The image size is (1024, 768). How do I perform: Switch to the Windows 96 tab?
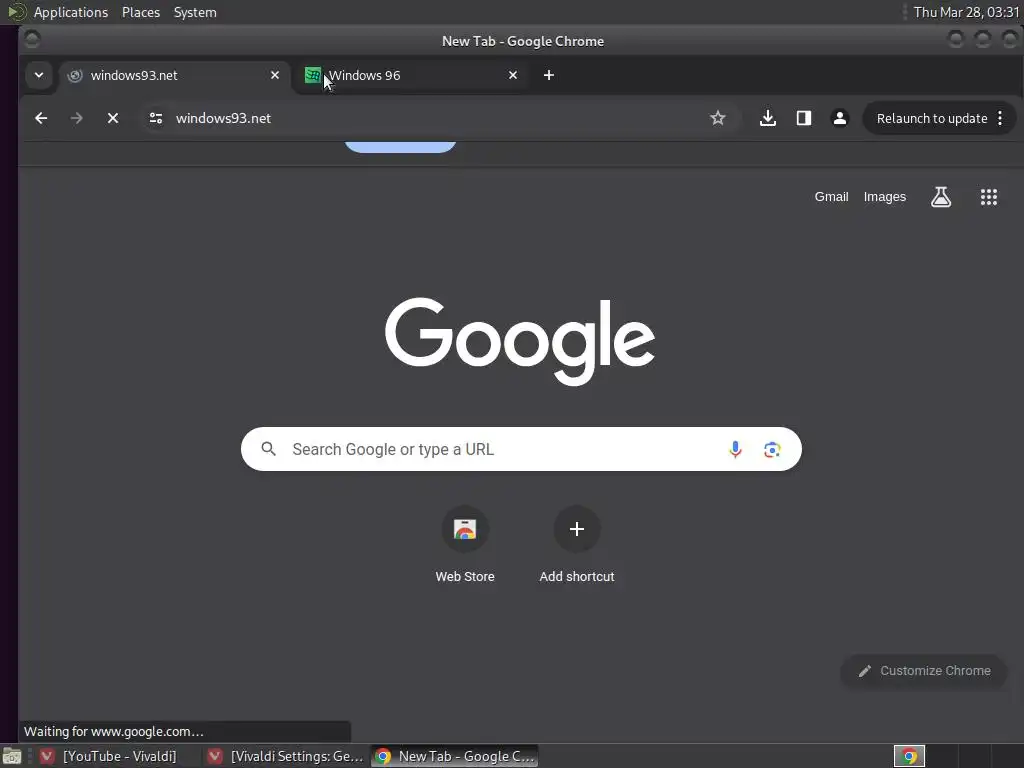(411, 75)
